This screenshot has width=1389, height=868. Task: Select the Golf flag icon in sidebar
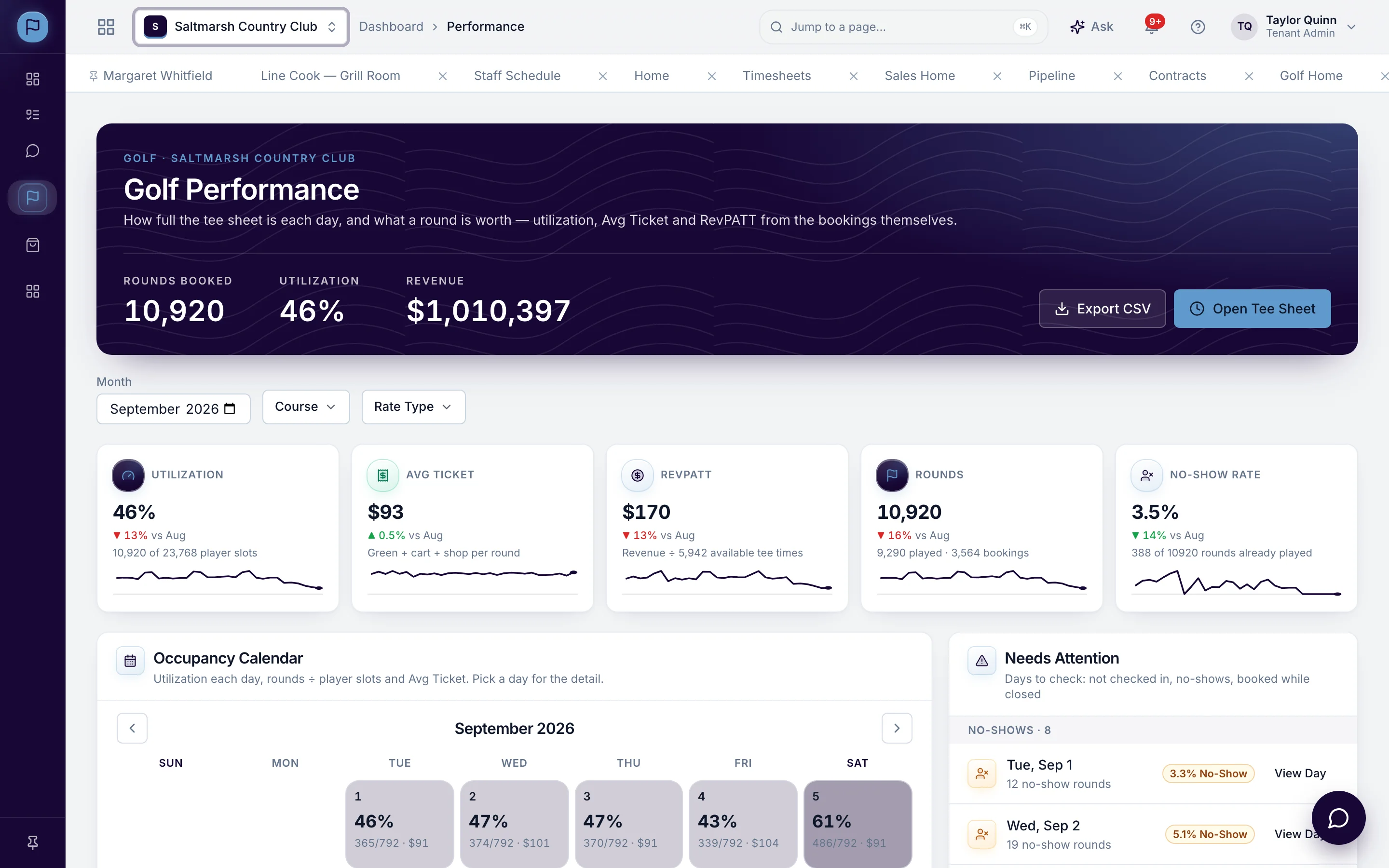(33, 198)
